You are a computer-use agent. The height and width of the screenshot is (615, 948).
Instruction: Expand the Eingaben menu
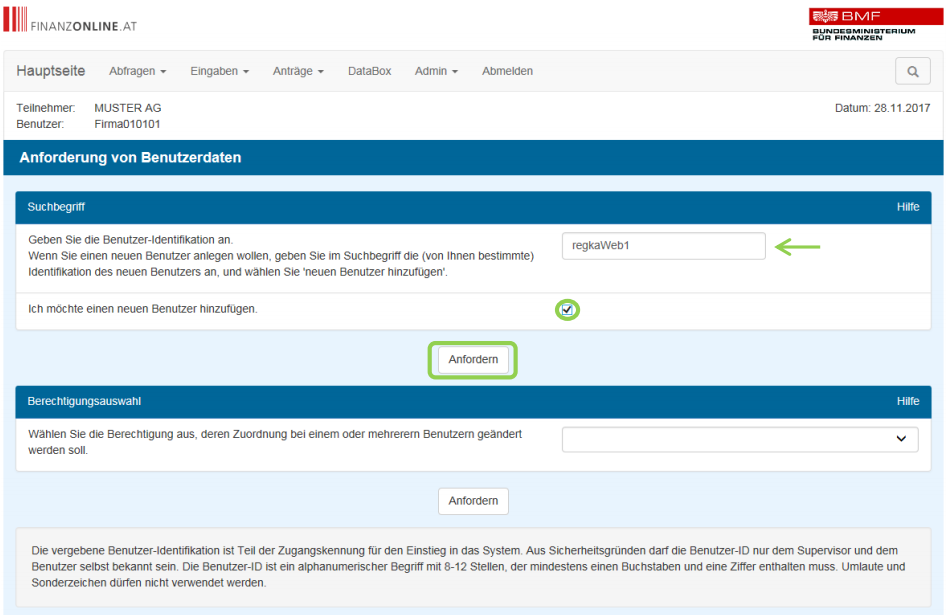click(x=219, y=72)
